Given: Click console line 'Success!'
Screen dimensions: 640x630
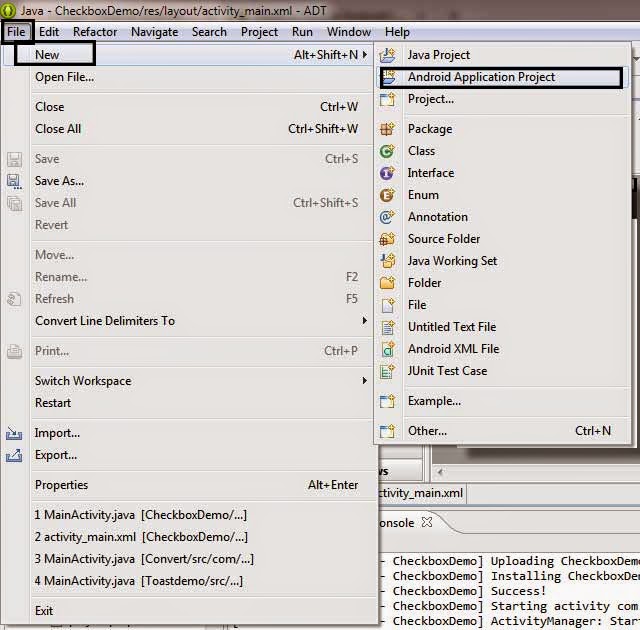Looking at the screenshot, I should [518, 591].
